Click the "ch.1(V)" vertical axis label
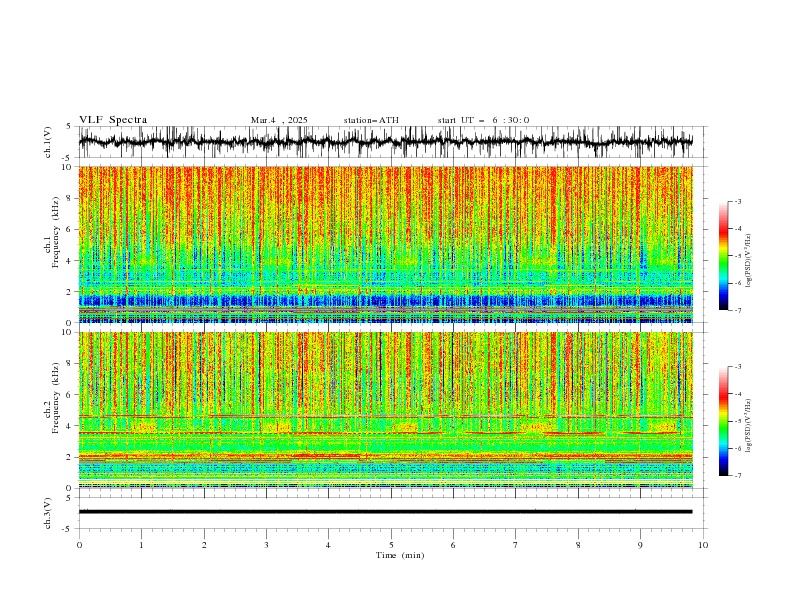 click(48, 142)
